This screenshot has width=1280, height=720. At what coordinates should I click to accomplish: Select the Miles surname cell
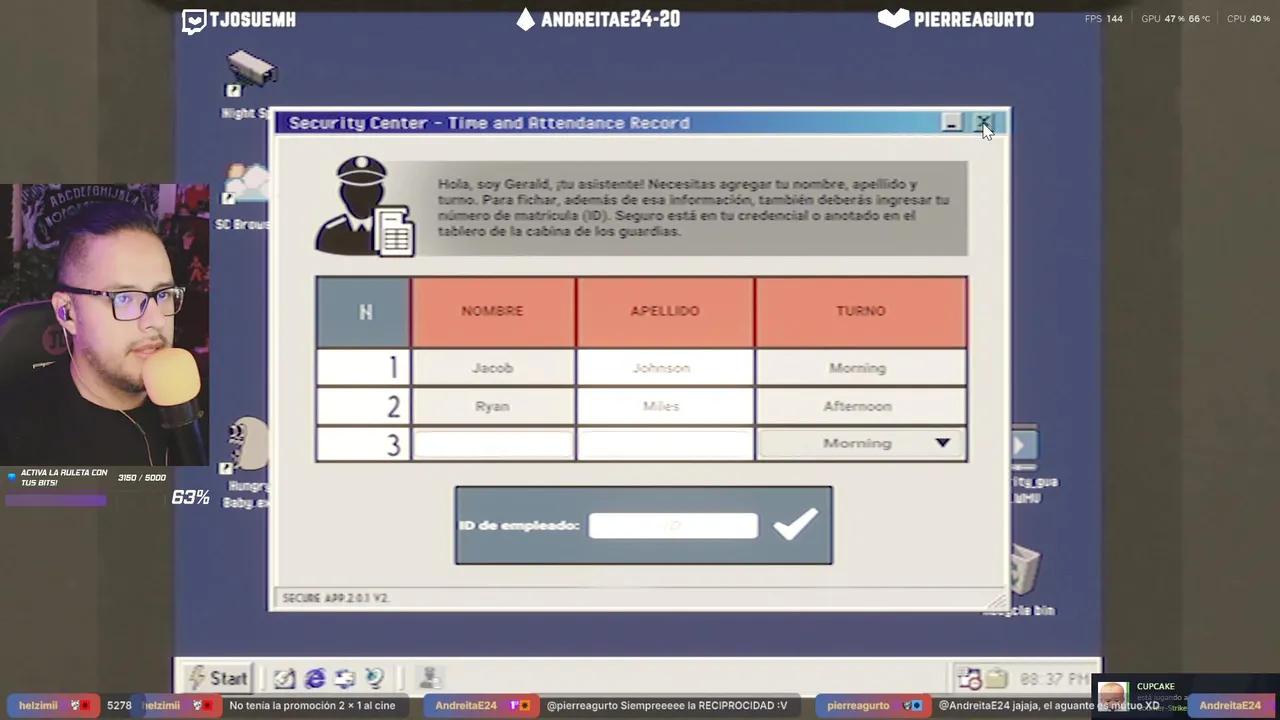(665, 406)
